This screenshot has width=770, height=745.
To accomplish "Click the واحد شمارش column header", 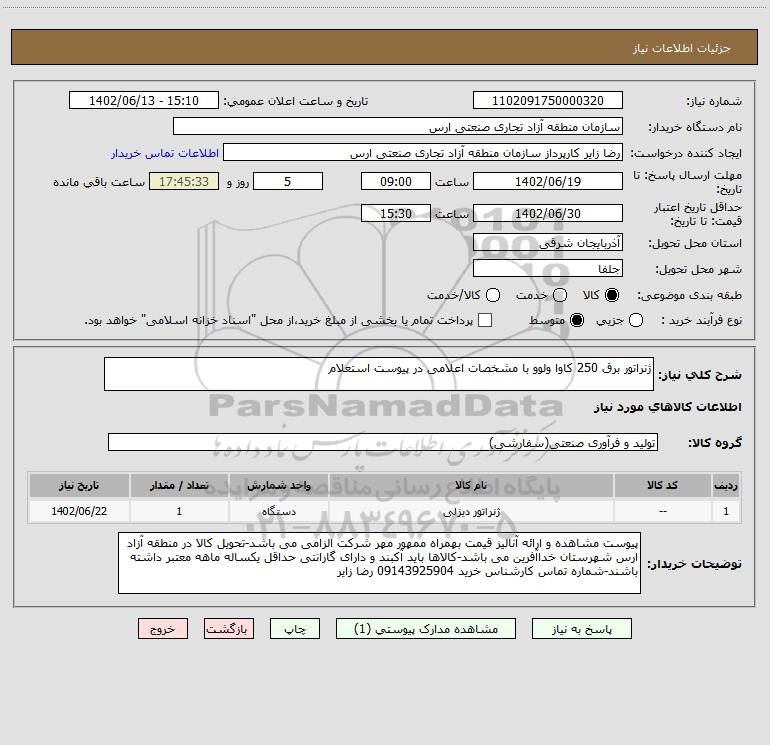I will [278, 485].
